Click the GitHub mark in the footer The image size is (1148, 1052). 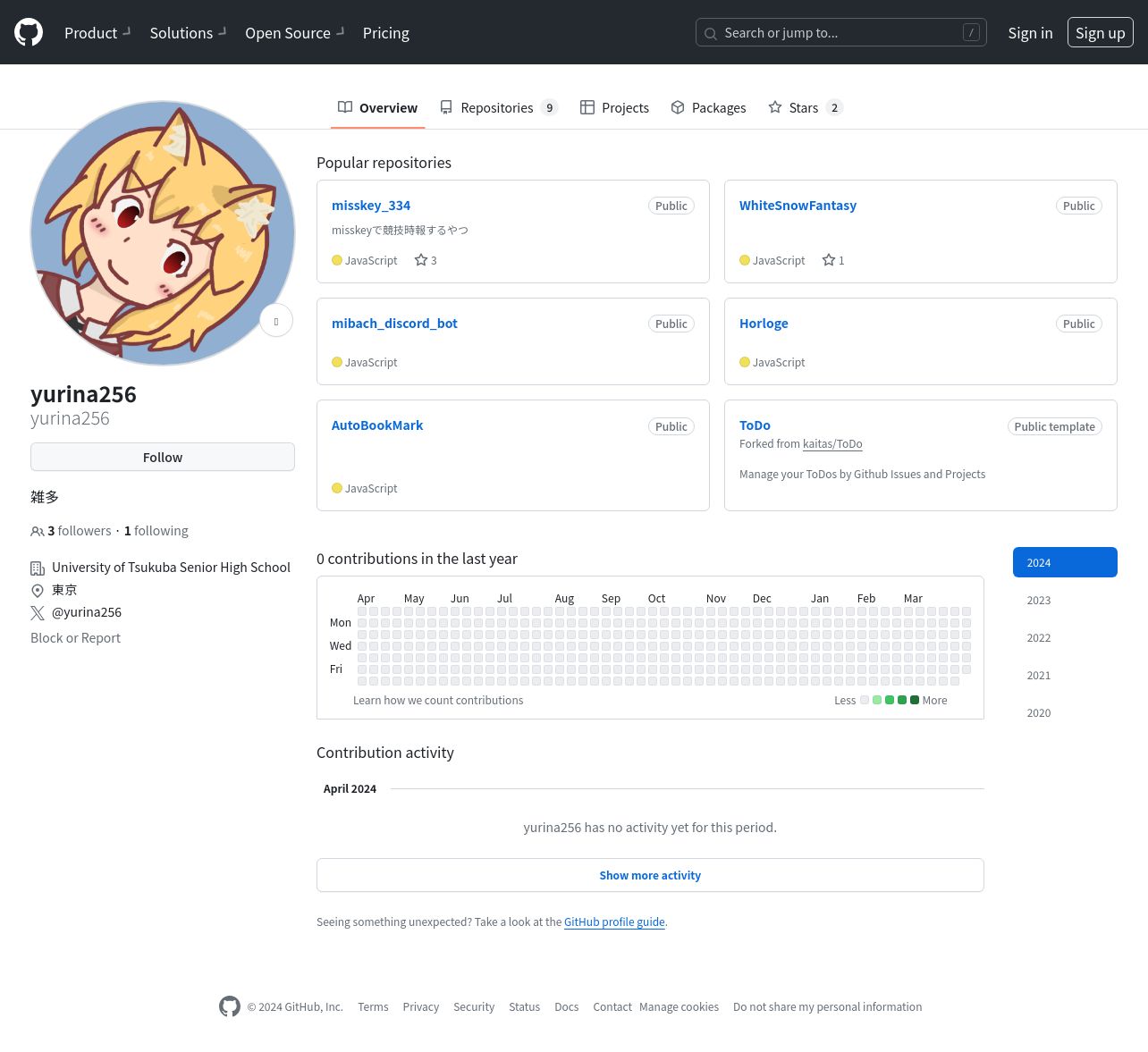coord(230,1006)
